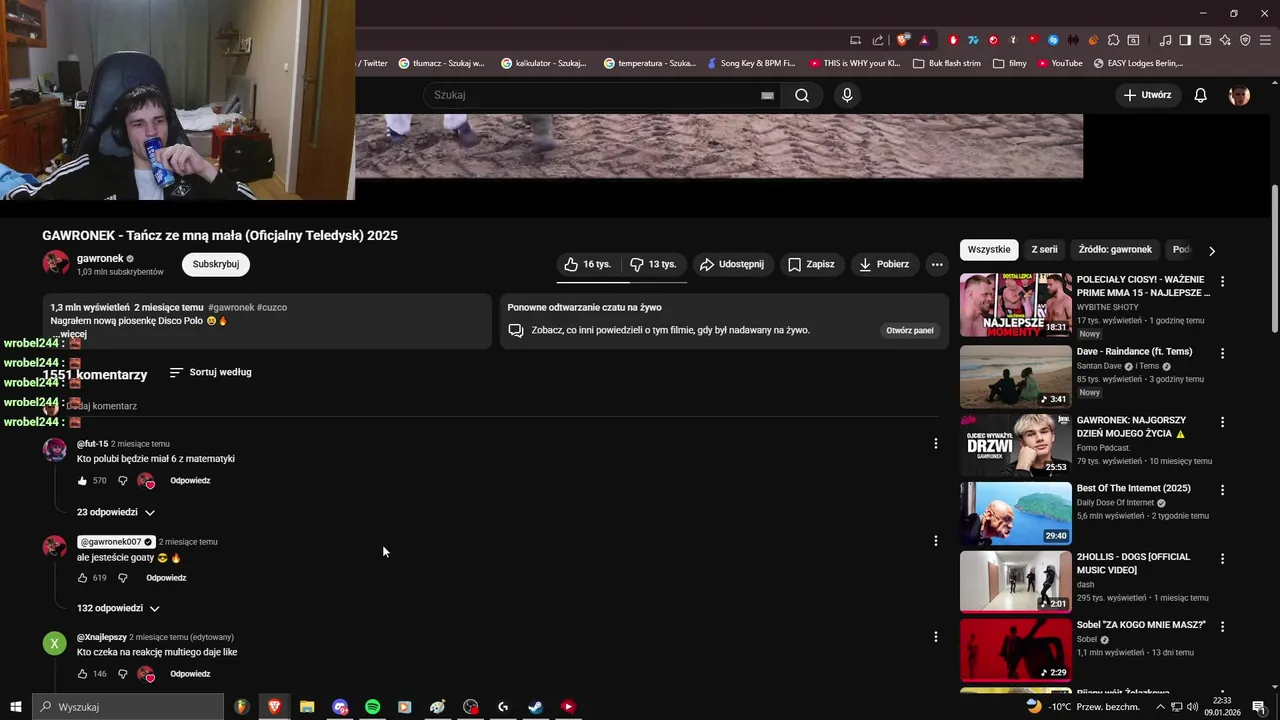
Task: Open the on-screen keyboard icon in search
Action: pos(767,95)
